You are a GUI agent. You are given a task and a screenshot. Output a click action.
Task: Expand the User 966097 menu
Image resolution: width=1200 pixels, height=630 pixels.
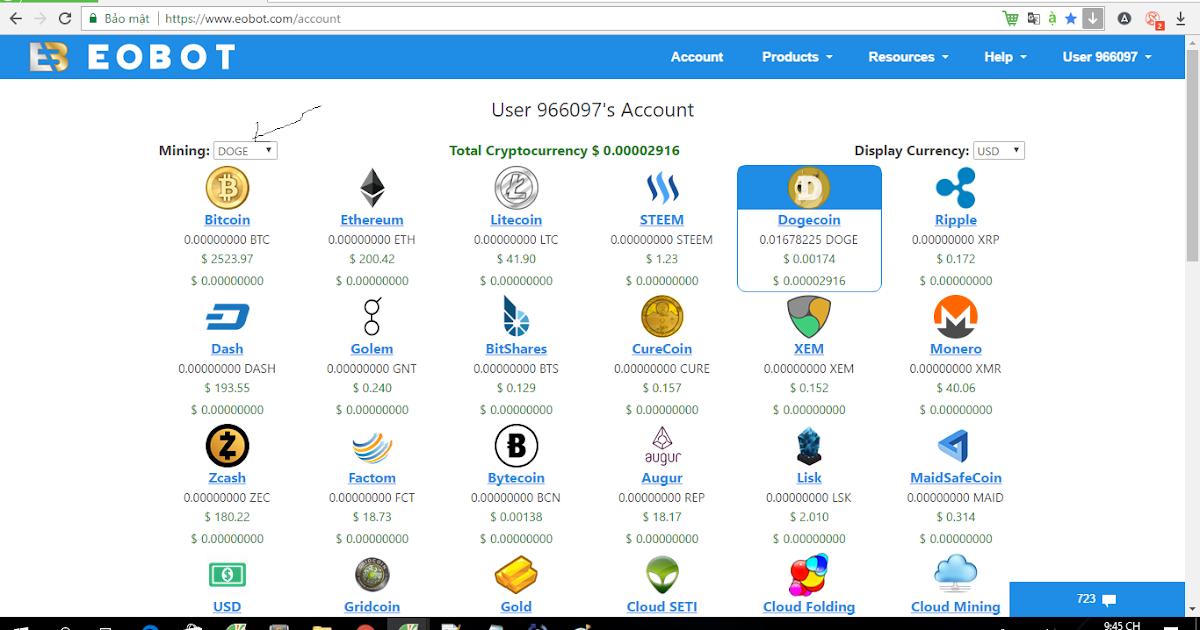tap(1107, 57)
